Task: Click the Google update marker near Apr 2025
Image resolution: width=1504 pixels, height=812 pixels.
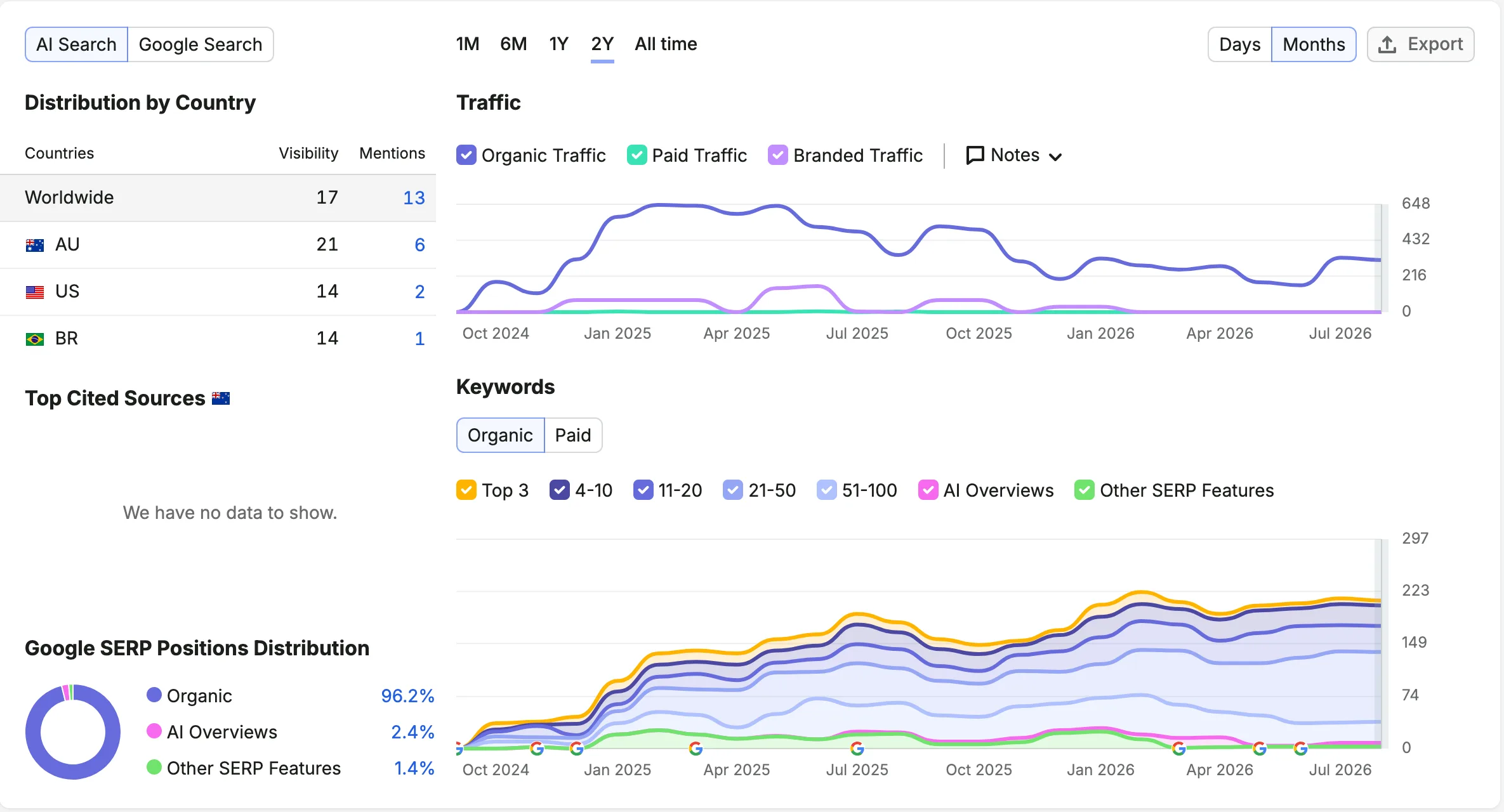Action: coord(696,749)
